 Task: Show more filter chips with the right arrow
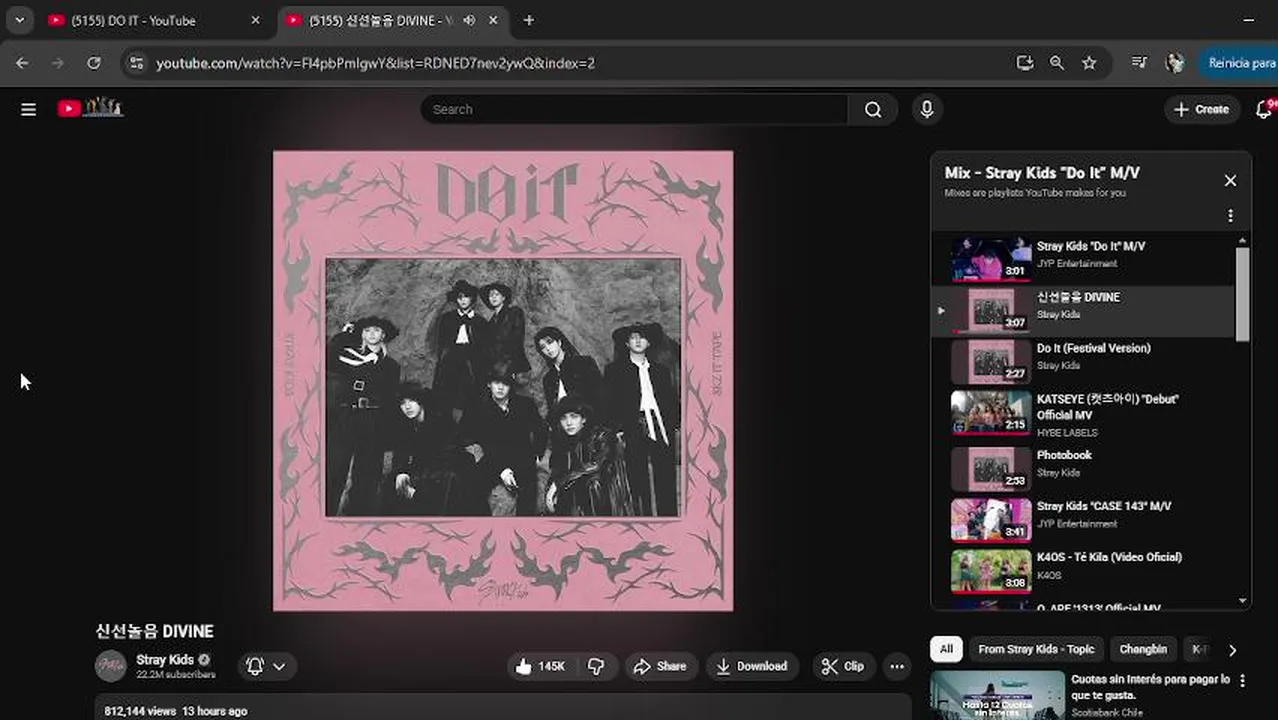1232,650
